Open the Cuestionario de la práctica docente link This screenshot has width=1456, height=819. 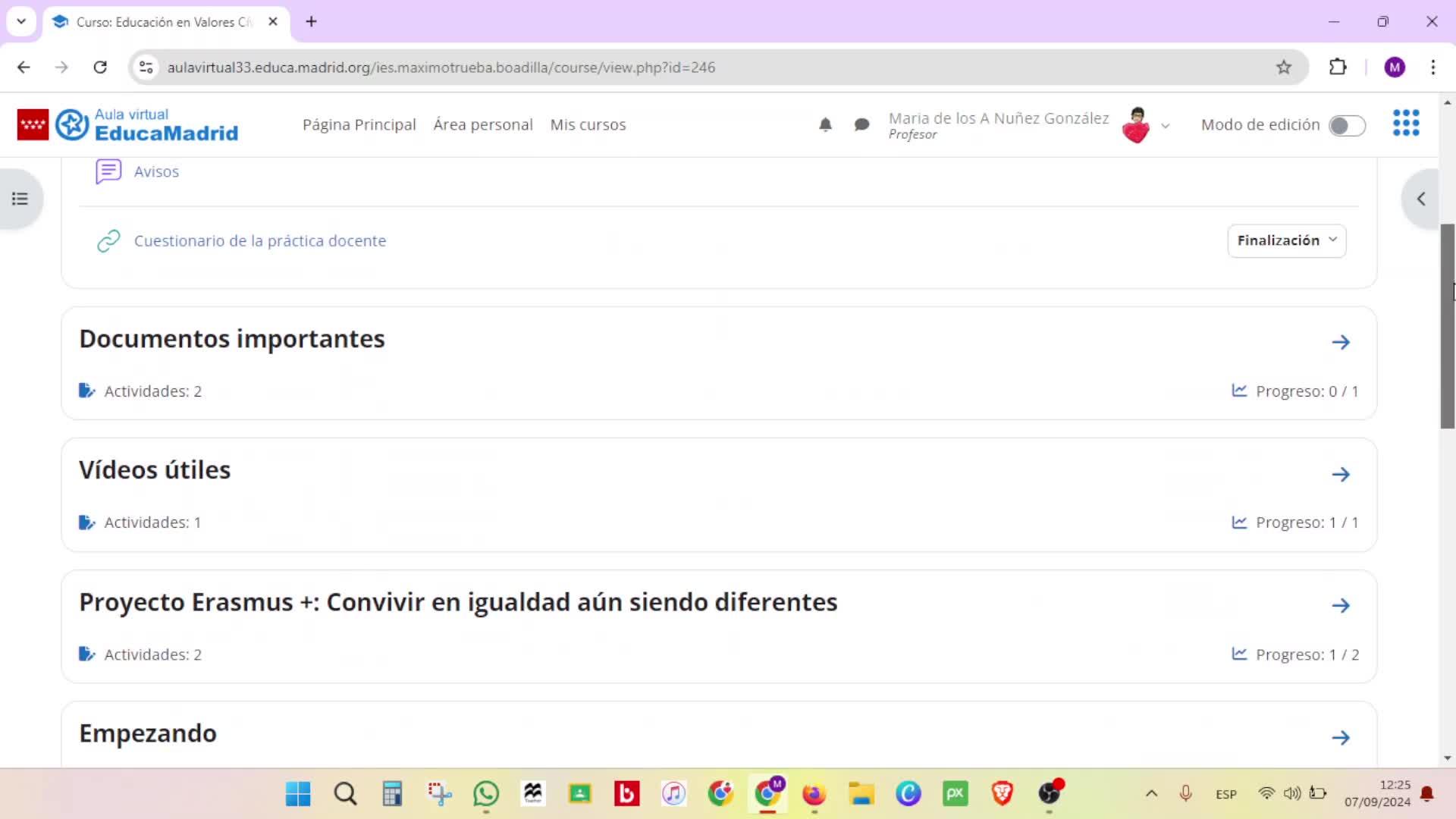pos(259,240)
